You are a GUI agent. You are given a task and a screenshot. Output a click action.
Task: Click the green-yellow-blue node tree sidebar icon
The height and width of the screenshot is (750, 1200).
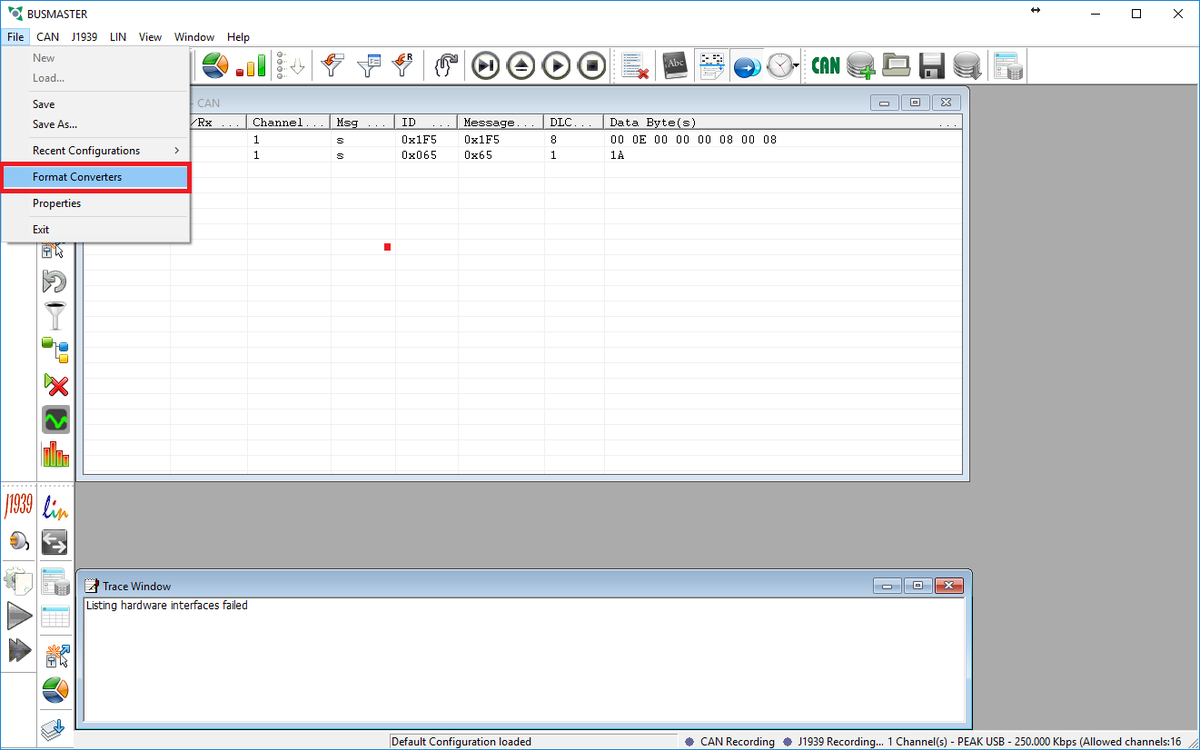click(55, 350)
